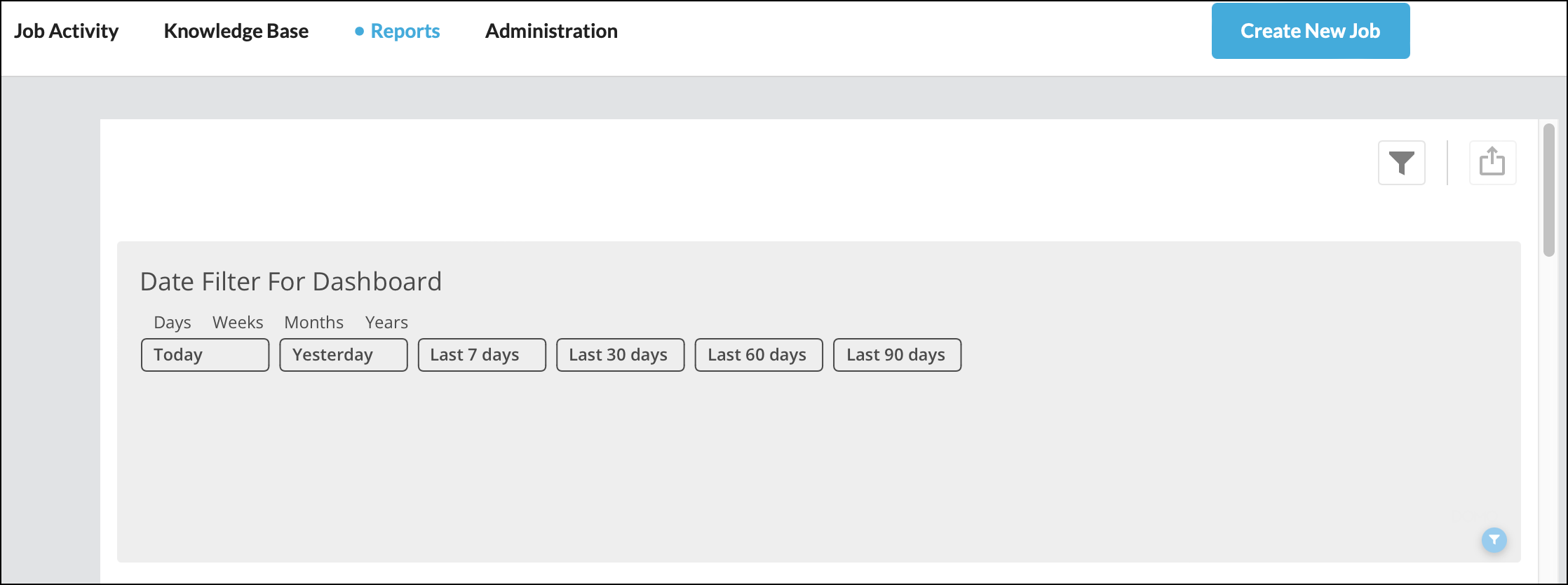Choose the Years date tab

(386, 322)
